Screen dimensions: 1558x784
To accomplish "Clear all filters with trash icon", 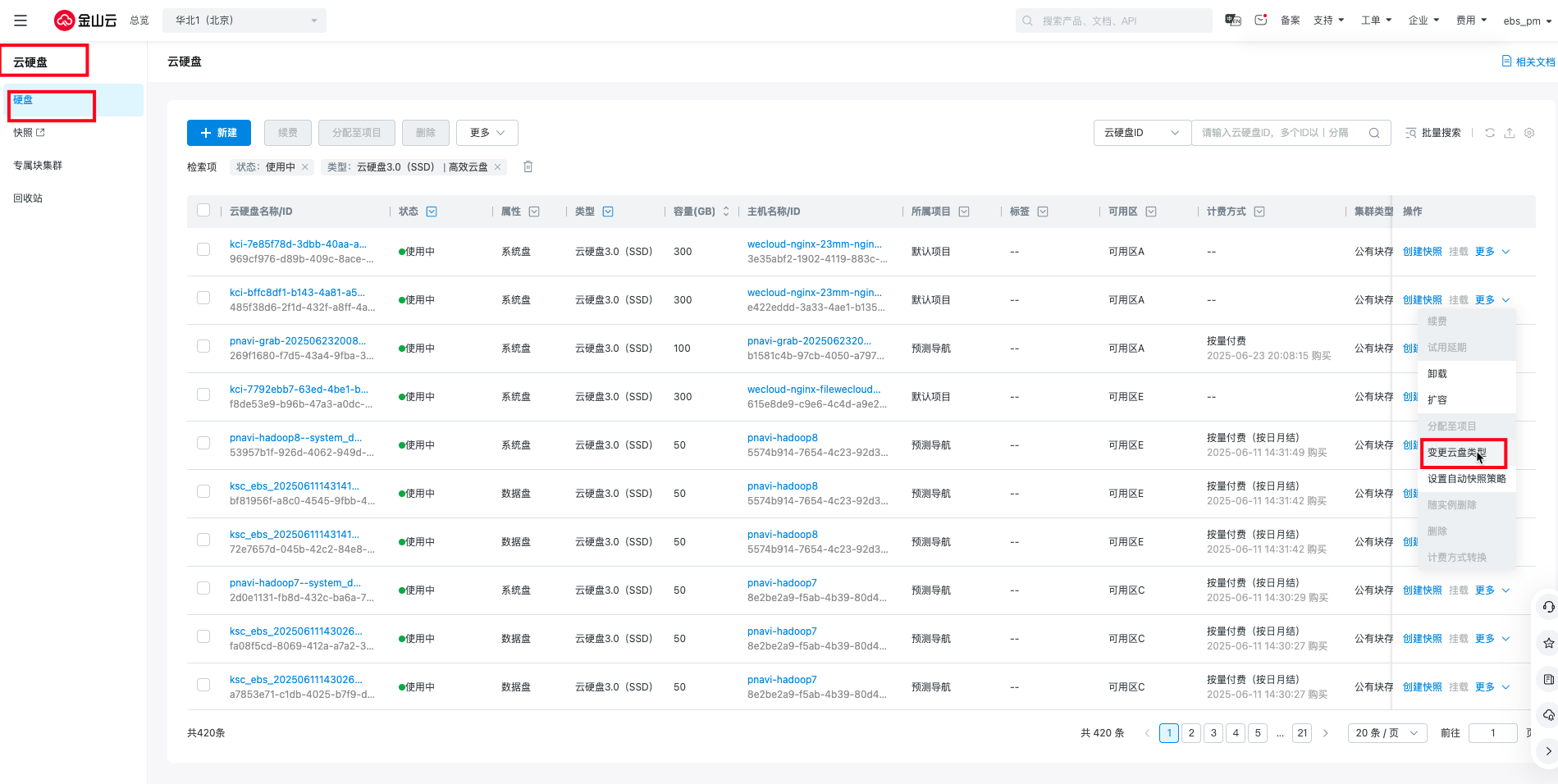I will click(x=528, y=167).
